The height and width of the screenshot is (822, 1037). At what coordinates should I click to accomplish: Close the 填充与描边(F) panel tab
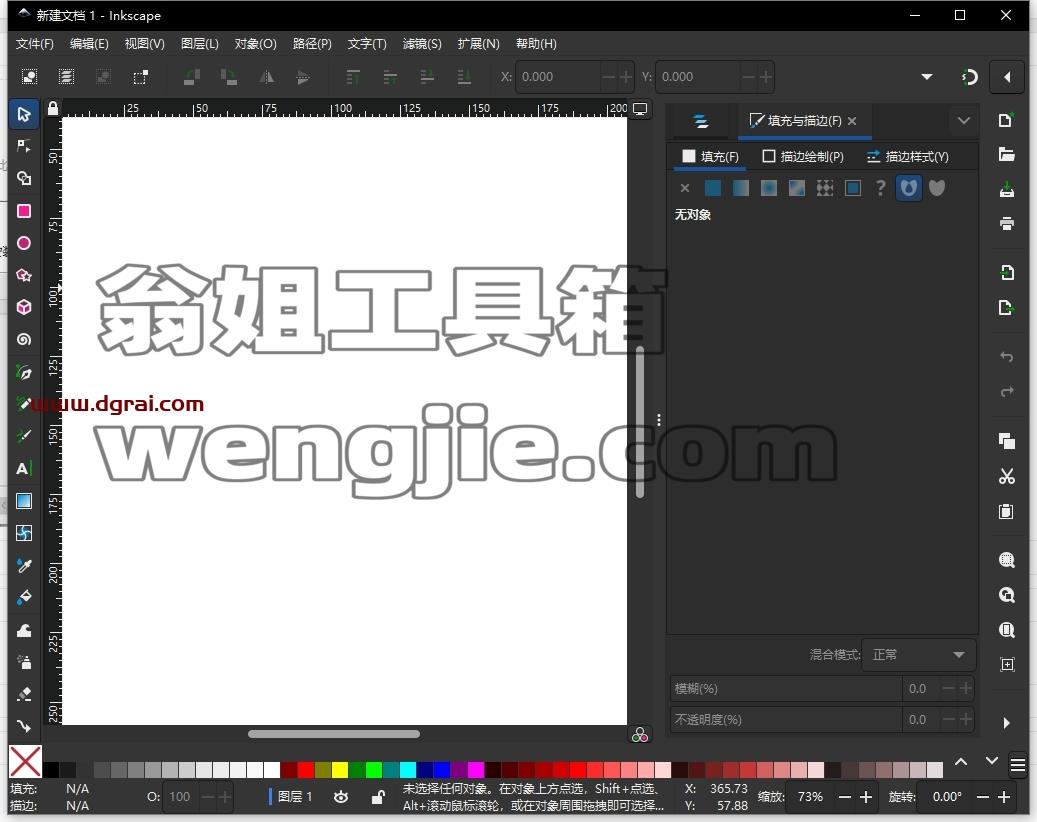coord(852,121)
